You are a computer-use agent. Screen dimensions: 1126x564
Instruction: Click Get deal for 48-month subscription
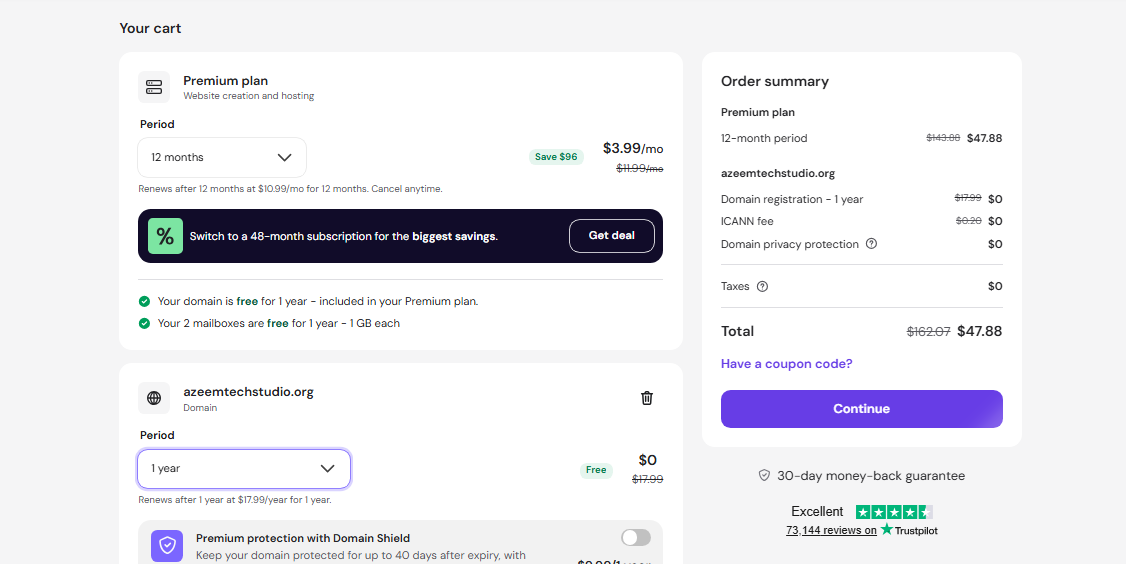pyautogui.click(x=612, y=236)
